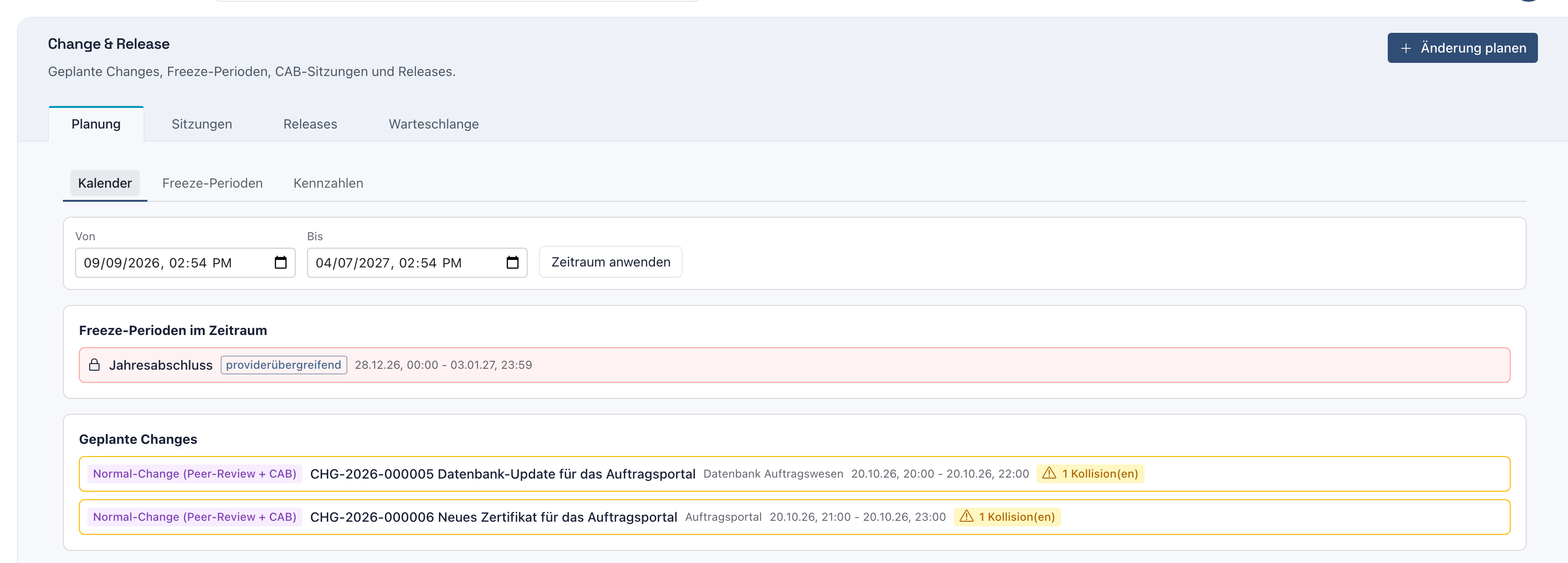This screenshot has width=1568, height=563.
Task: Click the Change & Release page title
Action: click(109, 44)
